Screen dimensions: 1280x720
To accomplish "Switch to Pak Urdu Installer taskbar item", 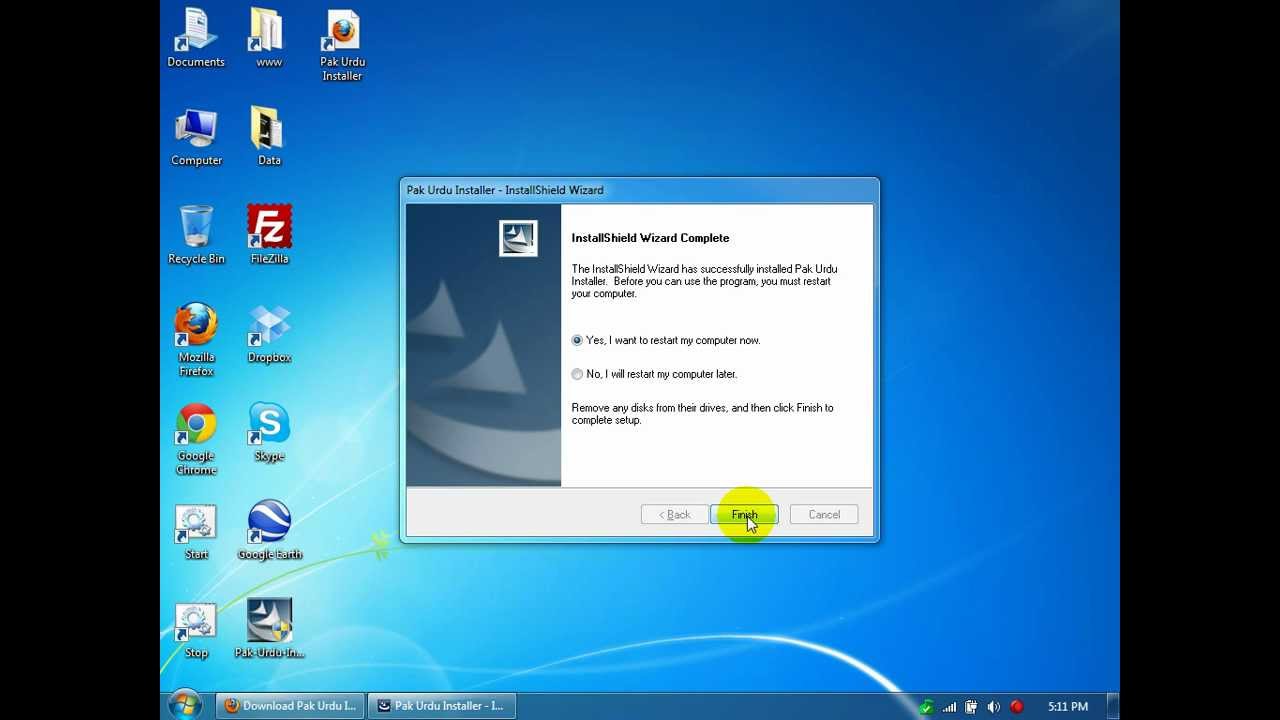I will [x=440, y=706].
